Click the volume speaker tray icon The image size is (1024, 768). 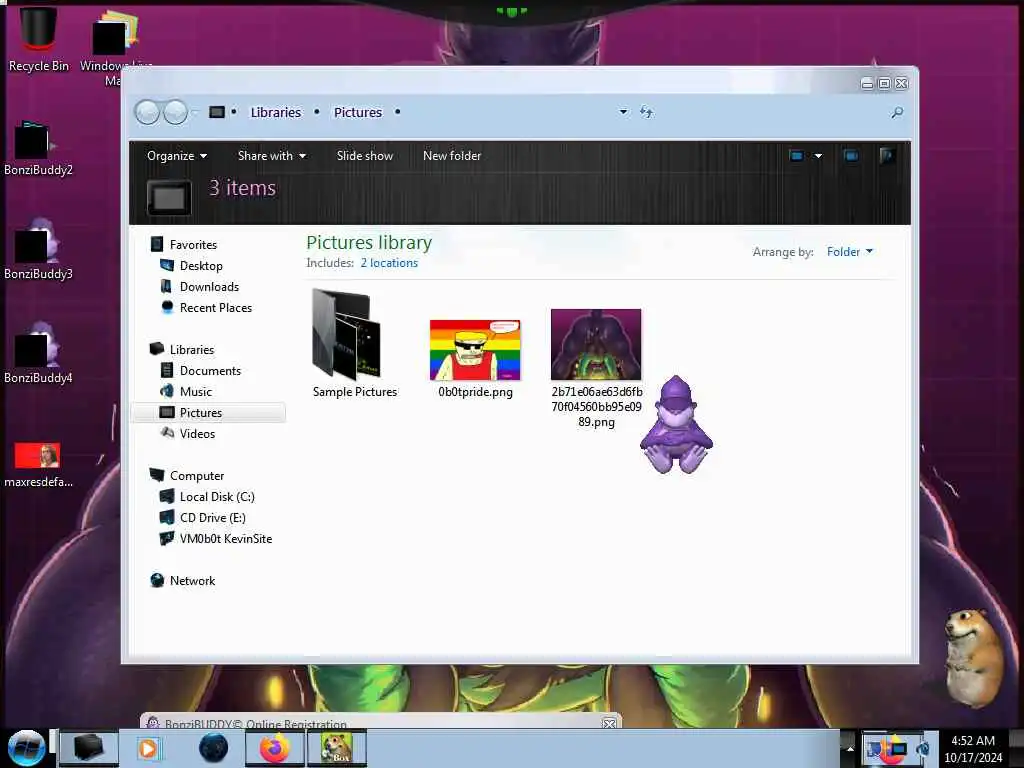pyautogui.click(x=923, y=748)
